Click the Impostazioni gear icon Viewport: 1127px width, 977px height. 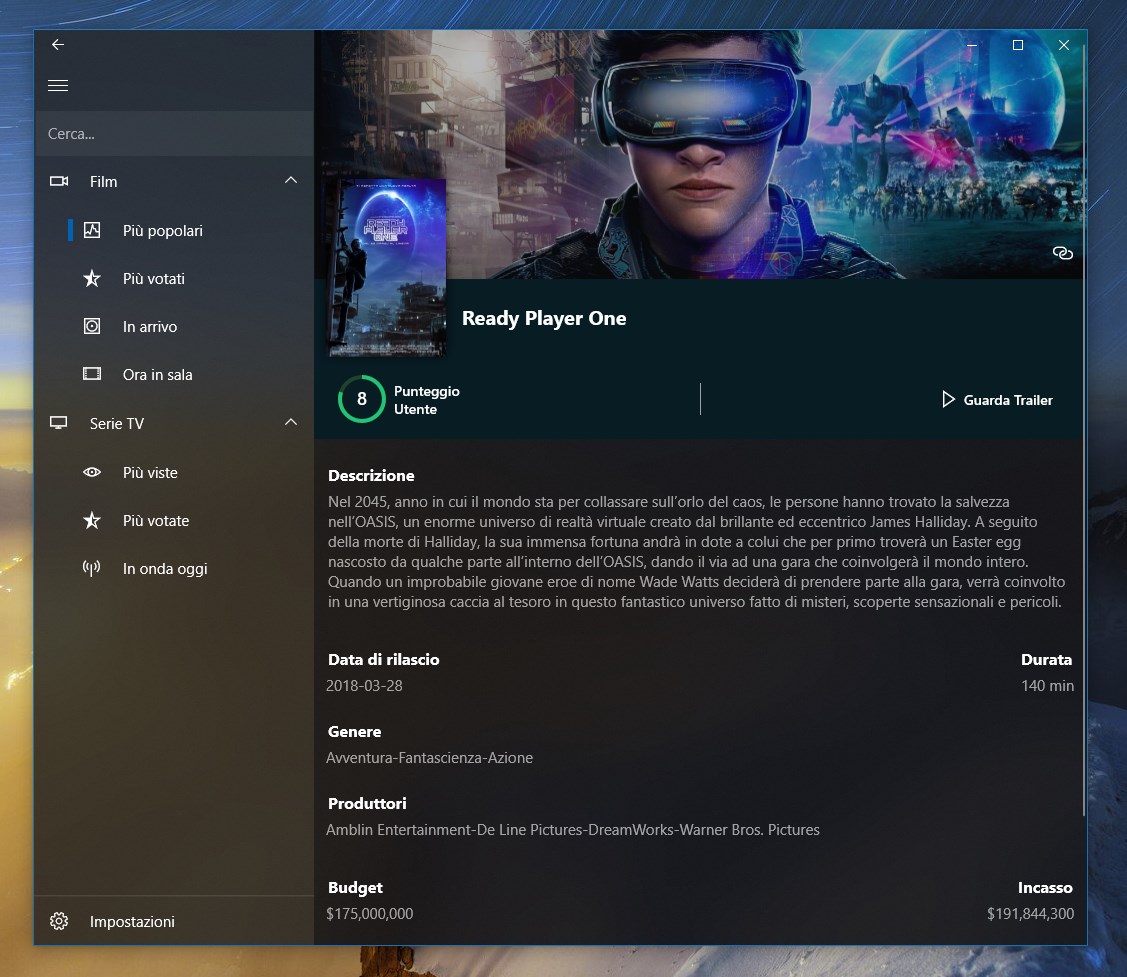(59, 921)
